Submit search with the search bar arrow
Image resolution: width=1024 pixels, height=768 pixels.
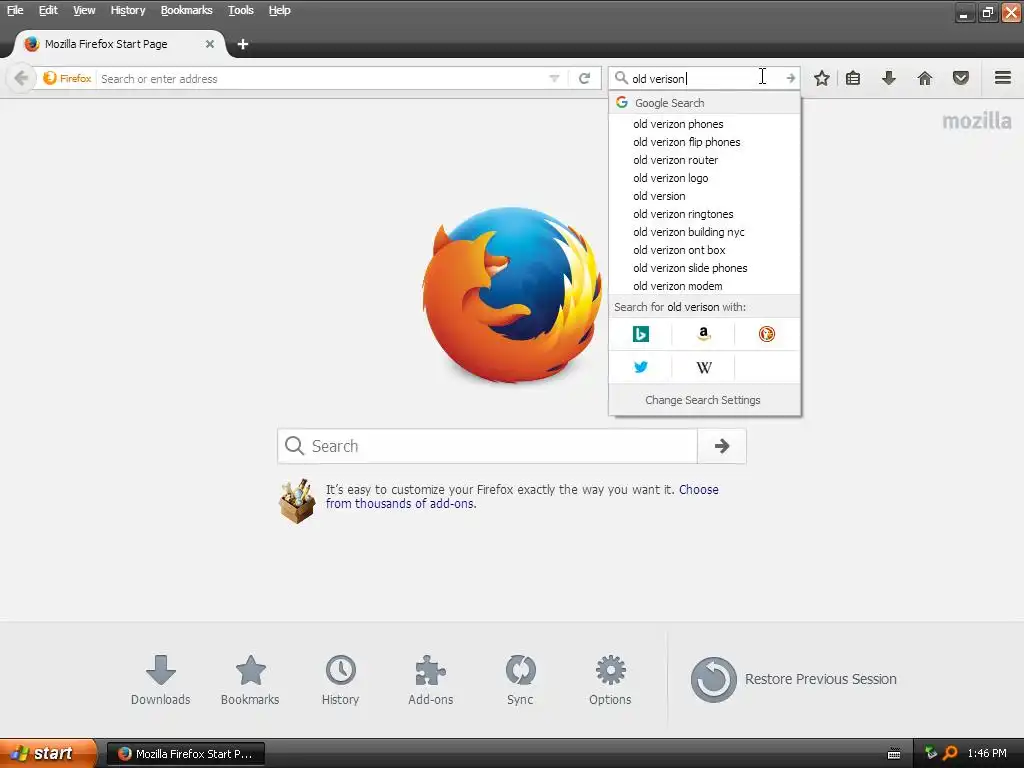pyautogui.click(x=791, y=78)
